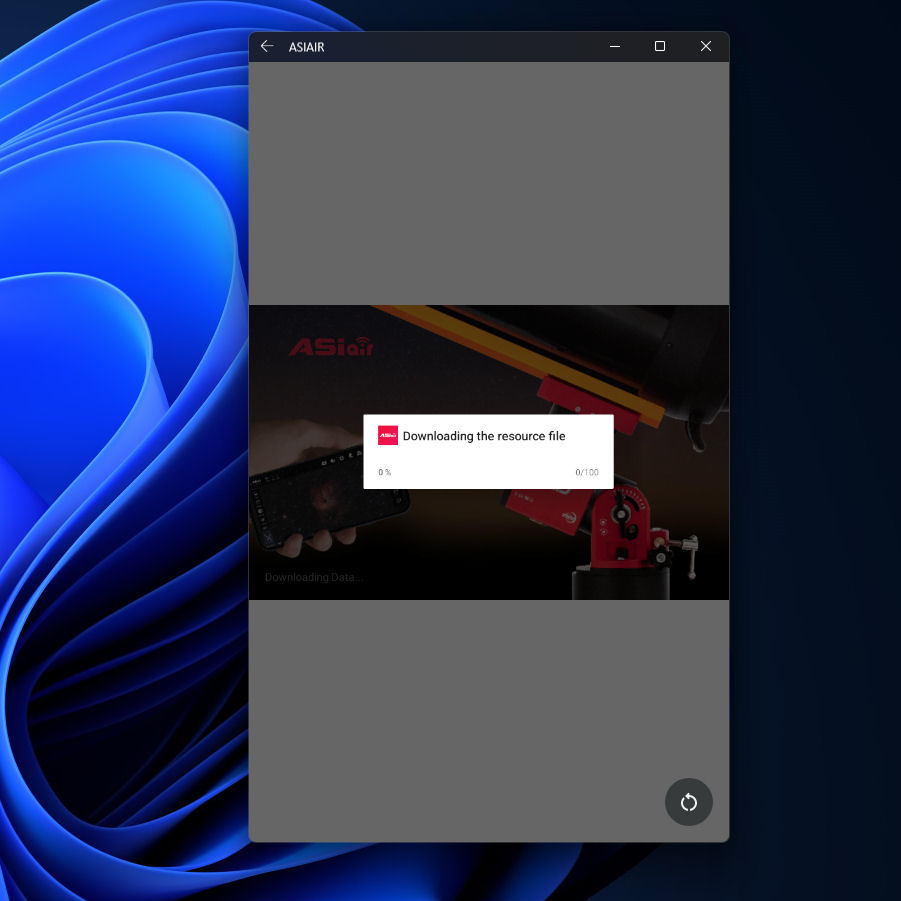Tap the circular rotate/refresh button
This screenshot has width=901, height=901.
pos(688,802)
